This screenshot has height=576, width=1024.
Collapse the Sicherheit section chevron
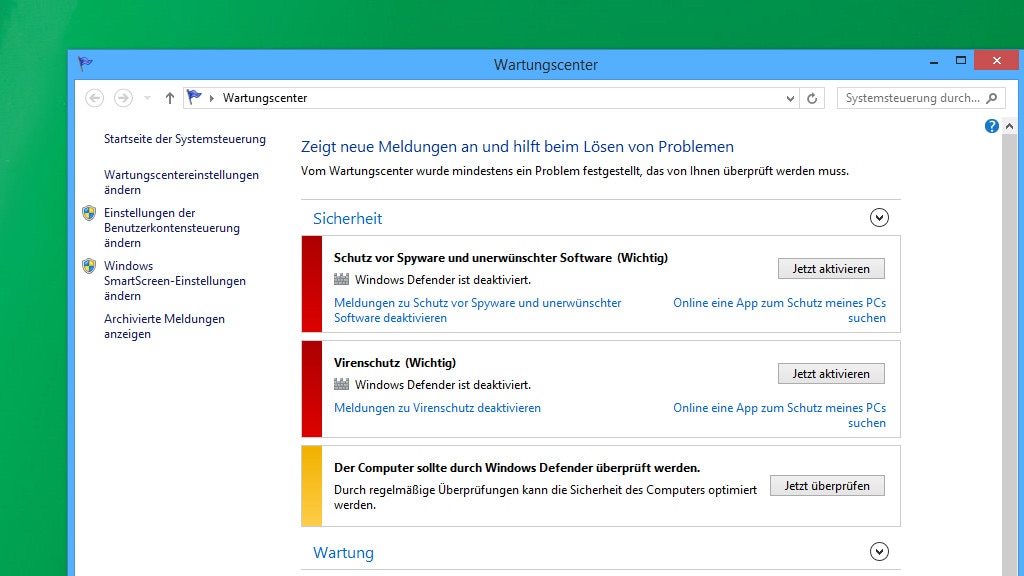[879, 217]
